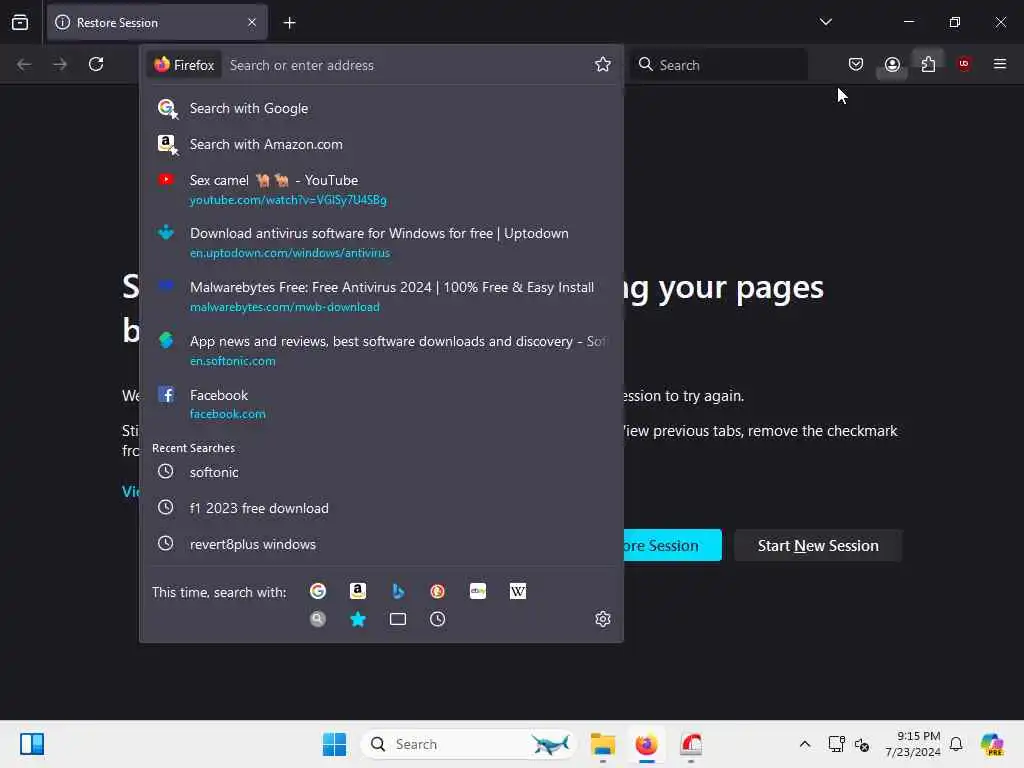The width and height of the screenshot is (1024, 768).
Task: Click the Restore Session button
Action: [673, 545]
